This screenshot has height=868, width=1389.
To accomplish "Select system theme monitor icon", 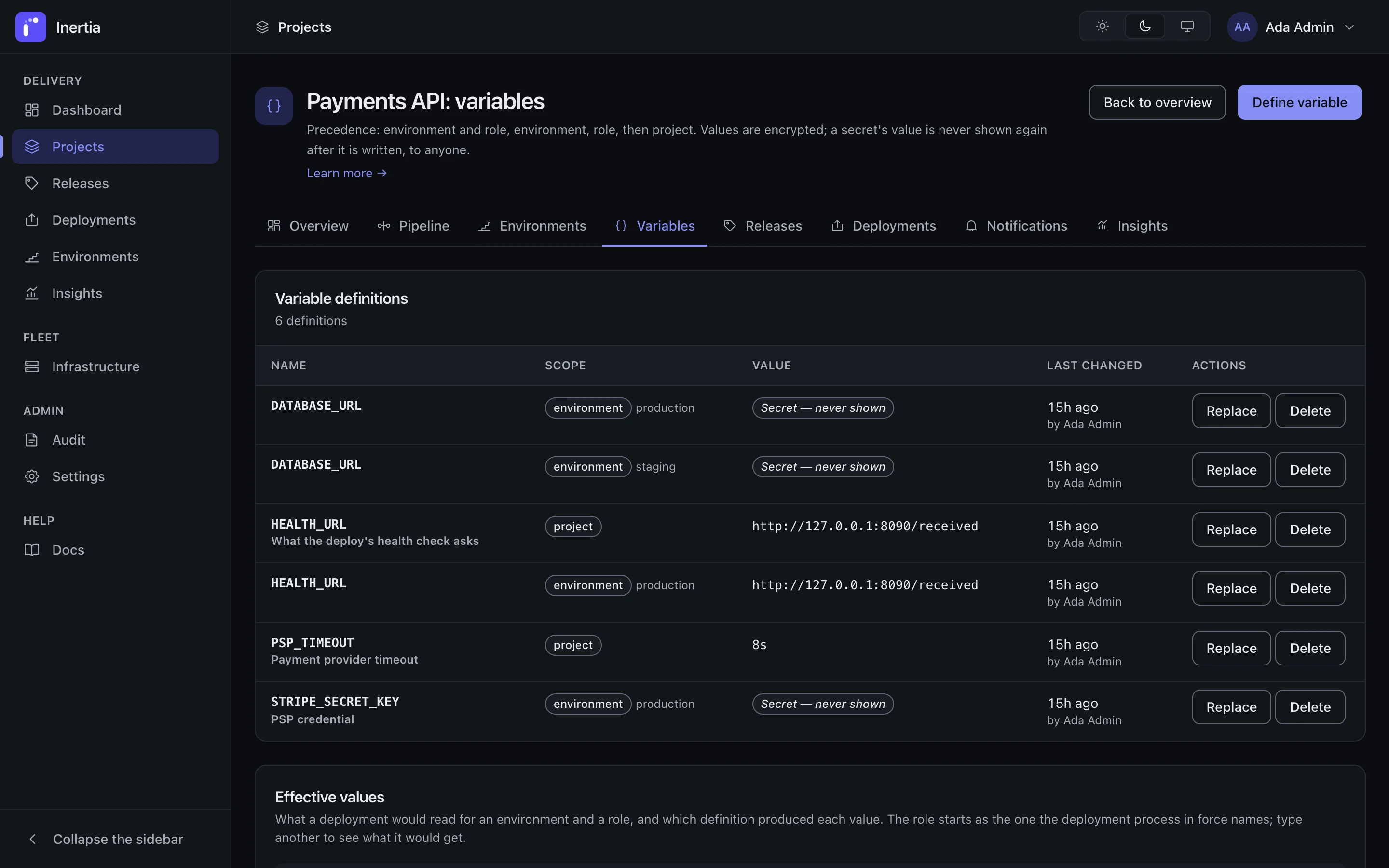I will (x=1187, y=27).
